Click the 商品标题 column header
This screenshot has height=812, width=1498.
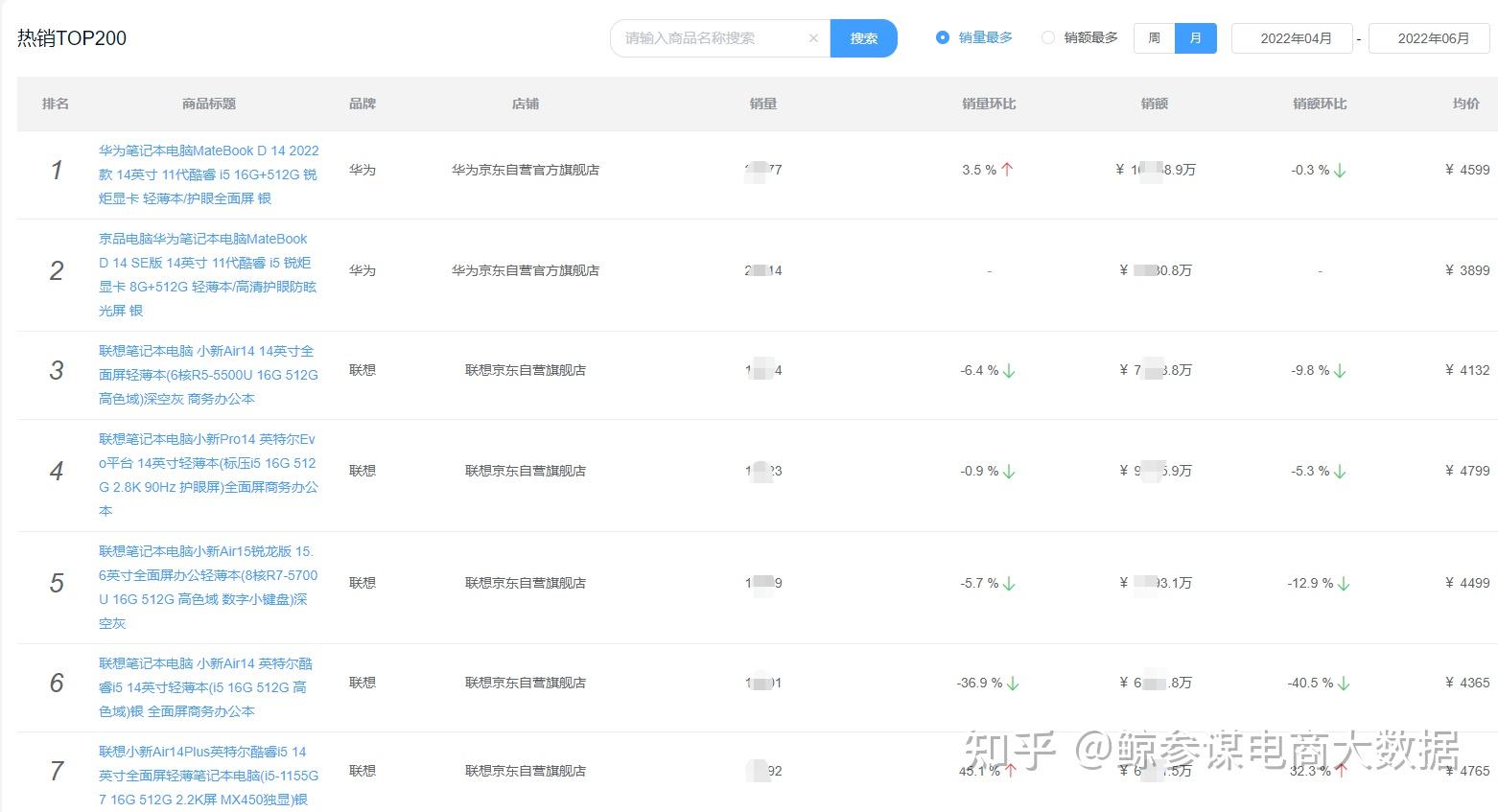pyautogui.click(x=209, y=104)
